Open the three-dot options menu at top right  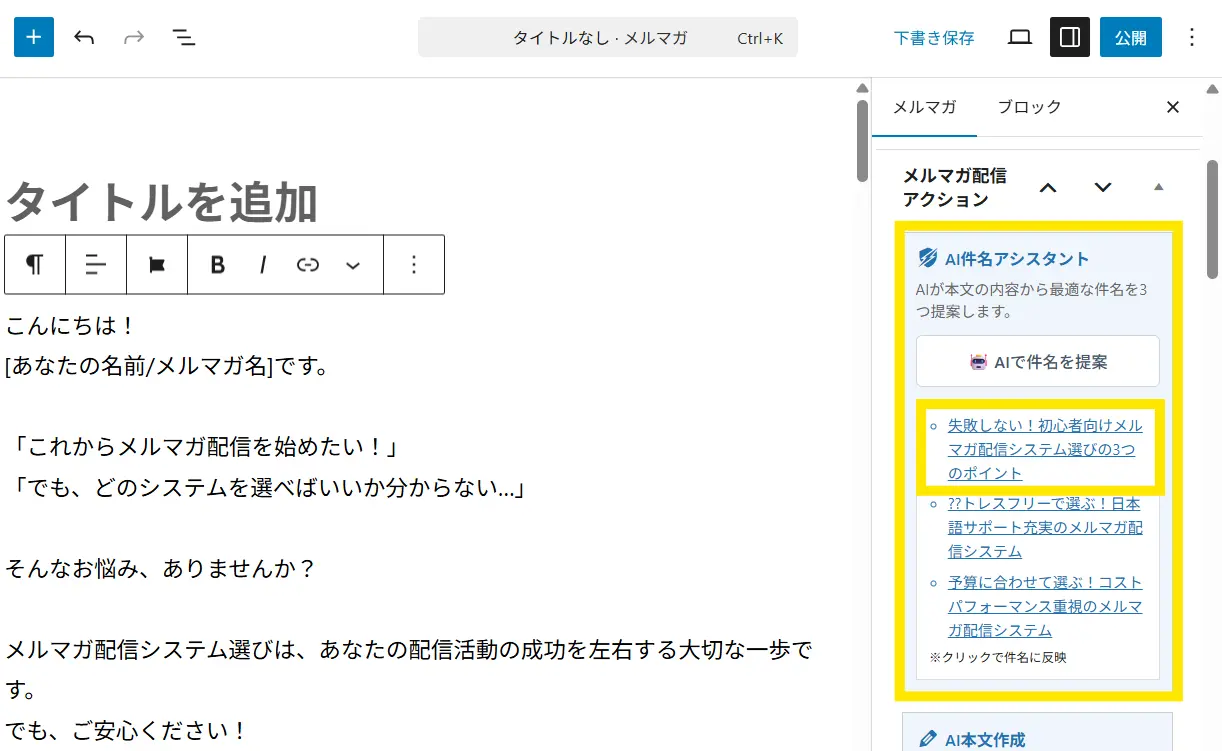point(1191,37)
